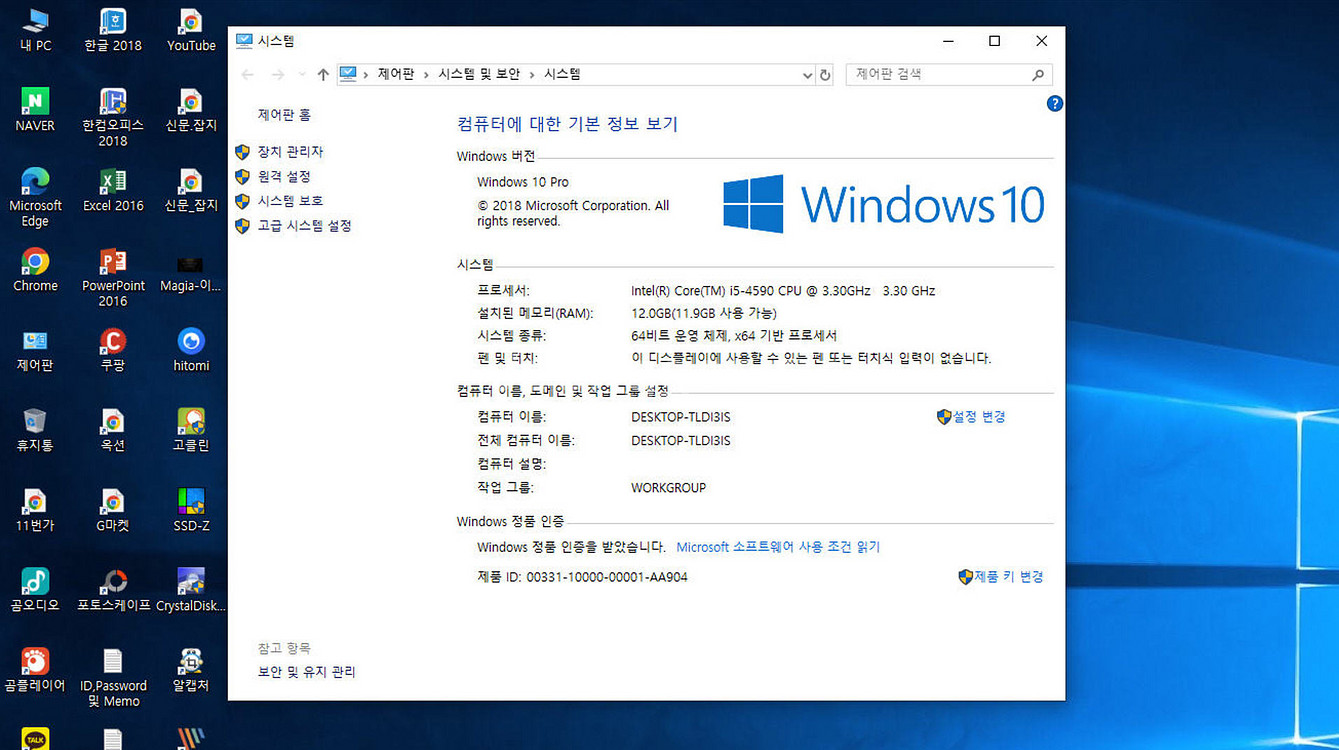The image size is (1339, 750).
Task: Open the 쿠팡 desktop icon
Action: (113, 349)
